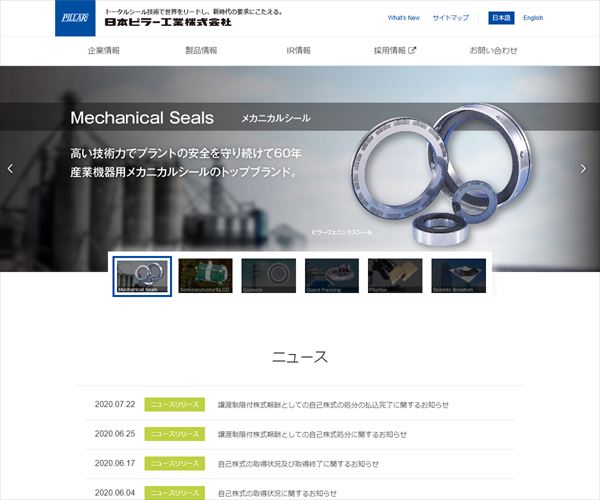Click the date 2020.06.17
The image size is (600, 500).
(115, 463)
